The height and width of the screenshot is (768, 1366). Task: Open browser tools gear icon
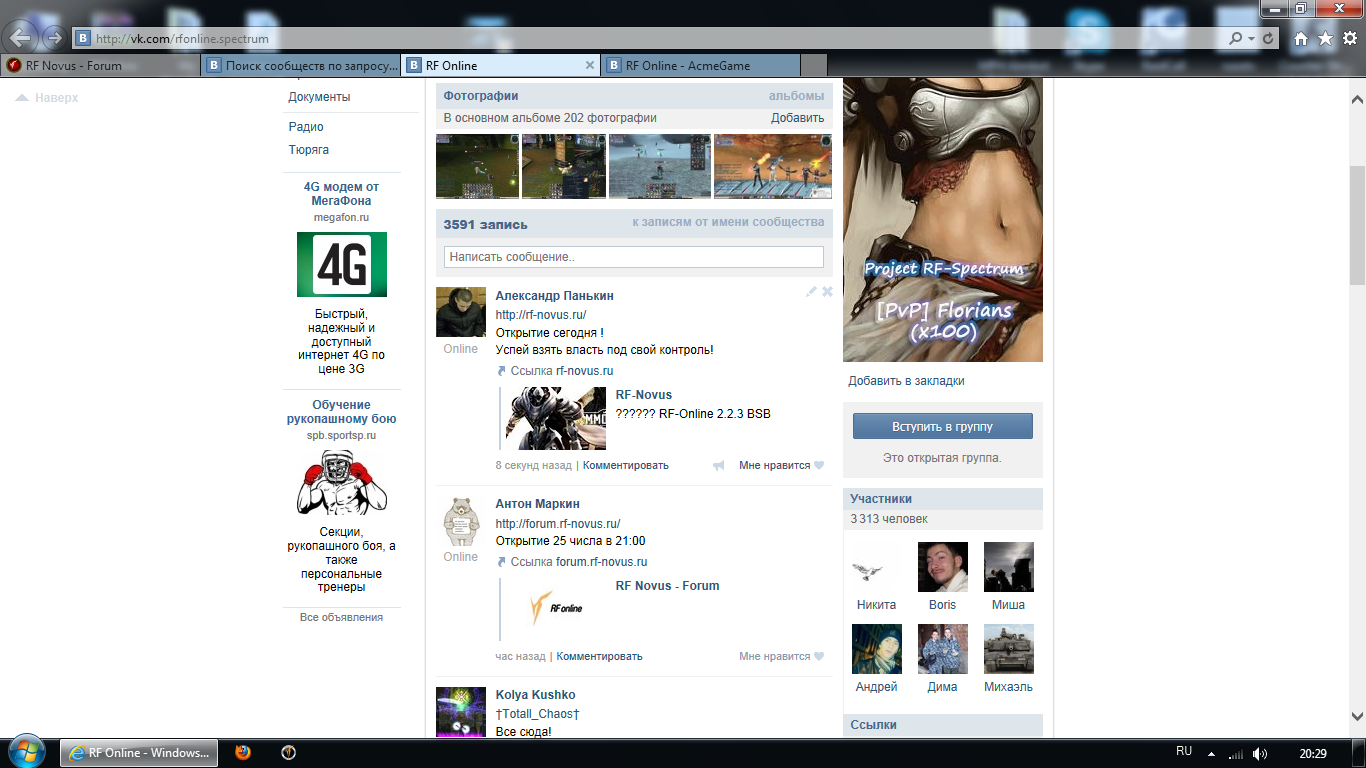[x=1349, y=38]
